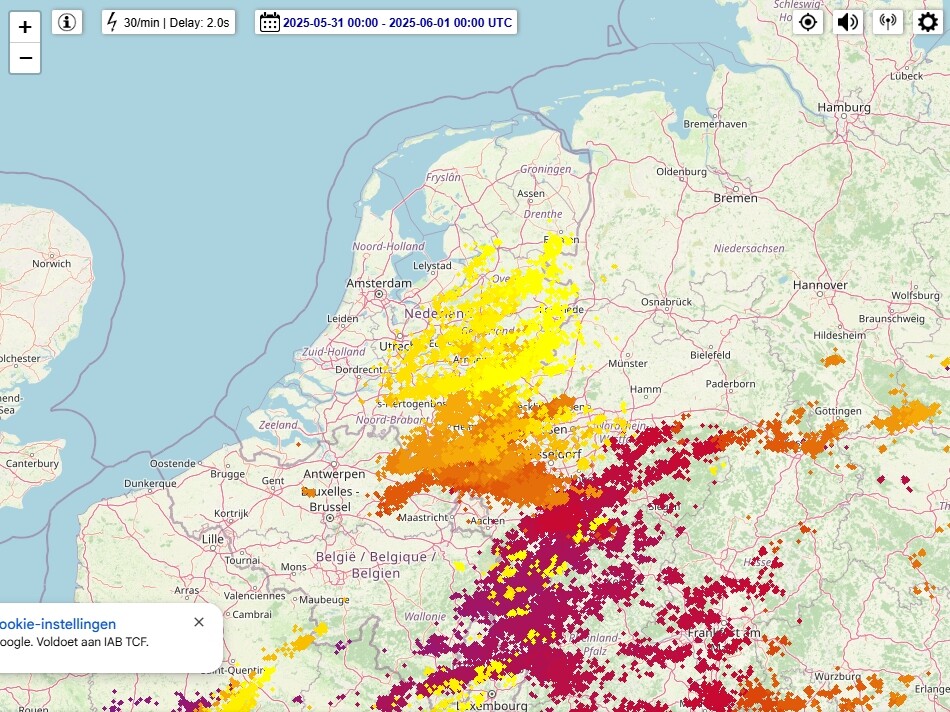Click the Valenciennes city label
950x712 pixels.
255,596
